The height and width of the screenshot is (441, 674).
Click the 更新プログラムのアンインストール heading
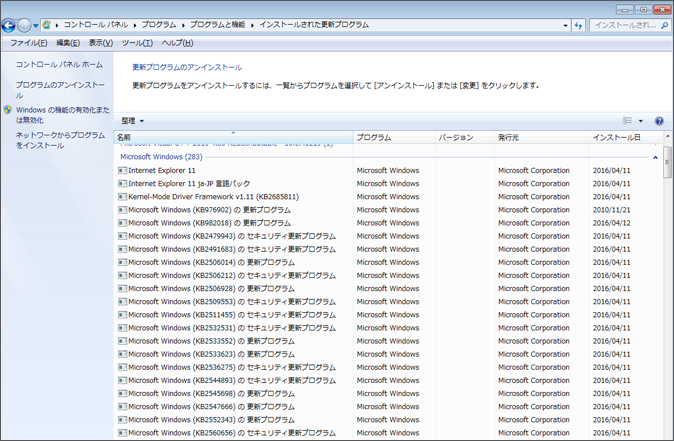(x=187, y=67)
